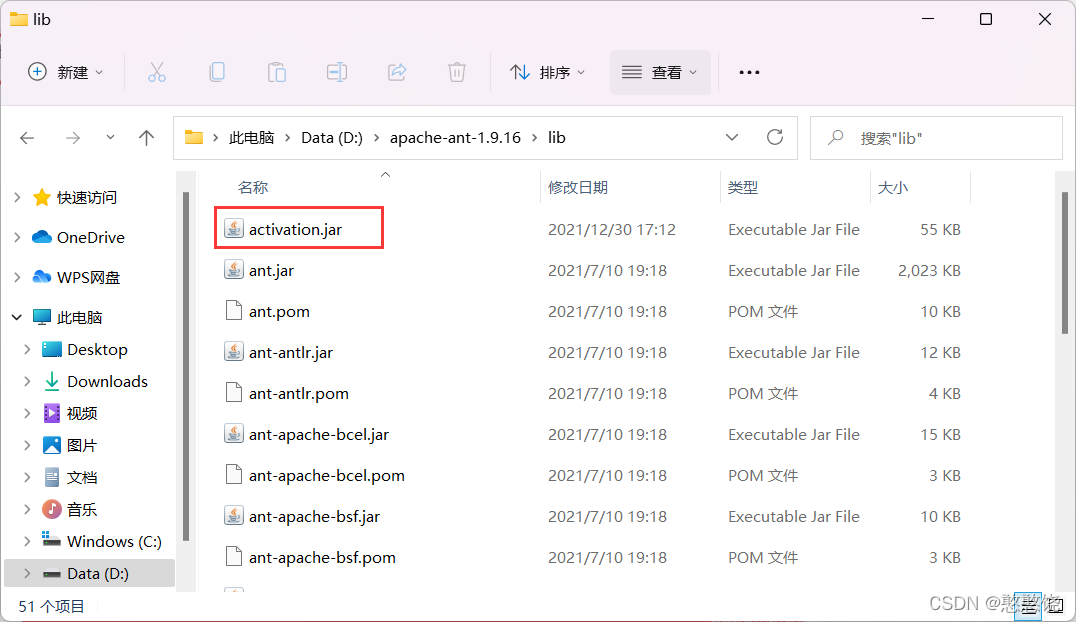Image resolution: width=1076 pixels, height=622 pixels.
Task: Sort by 修改日期 column header
Action: pyautogui.click(x=578, y=187)
